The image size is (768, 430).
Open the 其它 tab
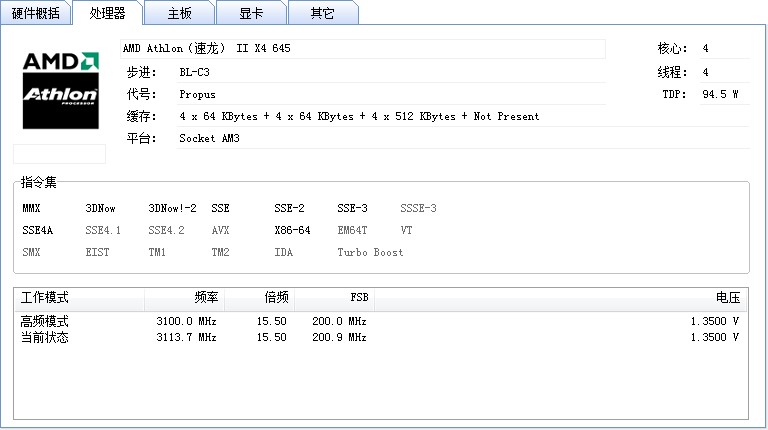(x=323, y=13)
